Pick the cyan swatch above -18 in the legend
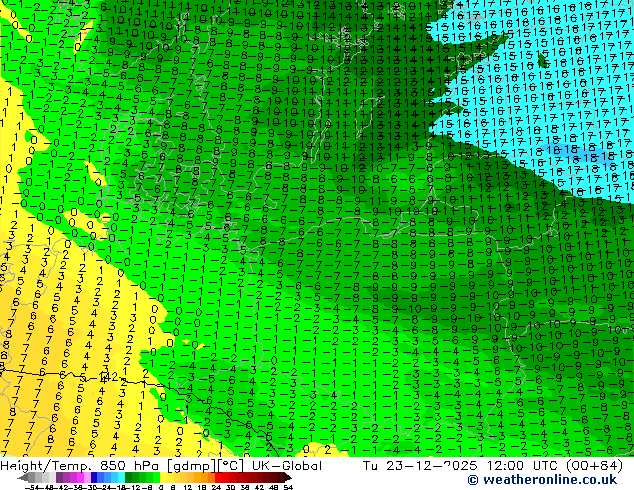 121,477
